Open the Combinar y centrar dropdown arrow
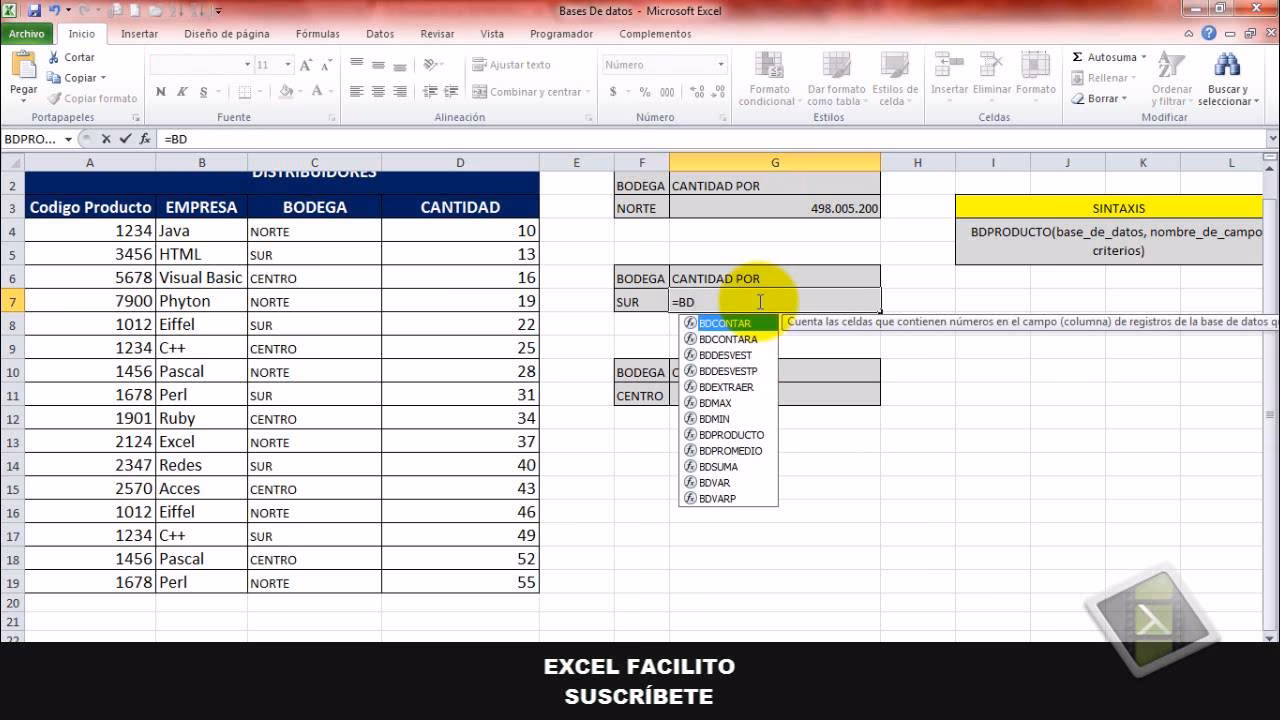 pyautogui.click(x=590, y=92)
